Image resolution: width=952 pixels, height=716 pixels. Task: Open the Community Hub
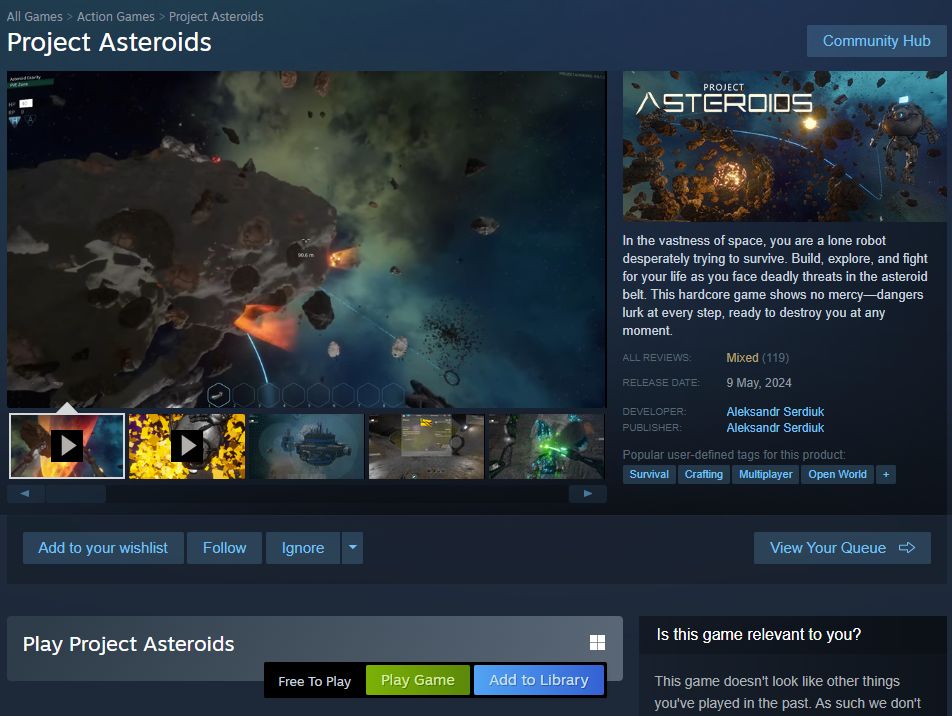(876, 41)
